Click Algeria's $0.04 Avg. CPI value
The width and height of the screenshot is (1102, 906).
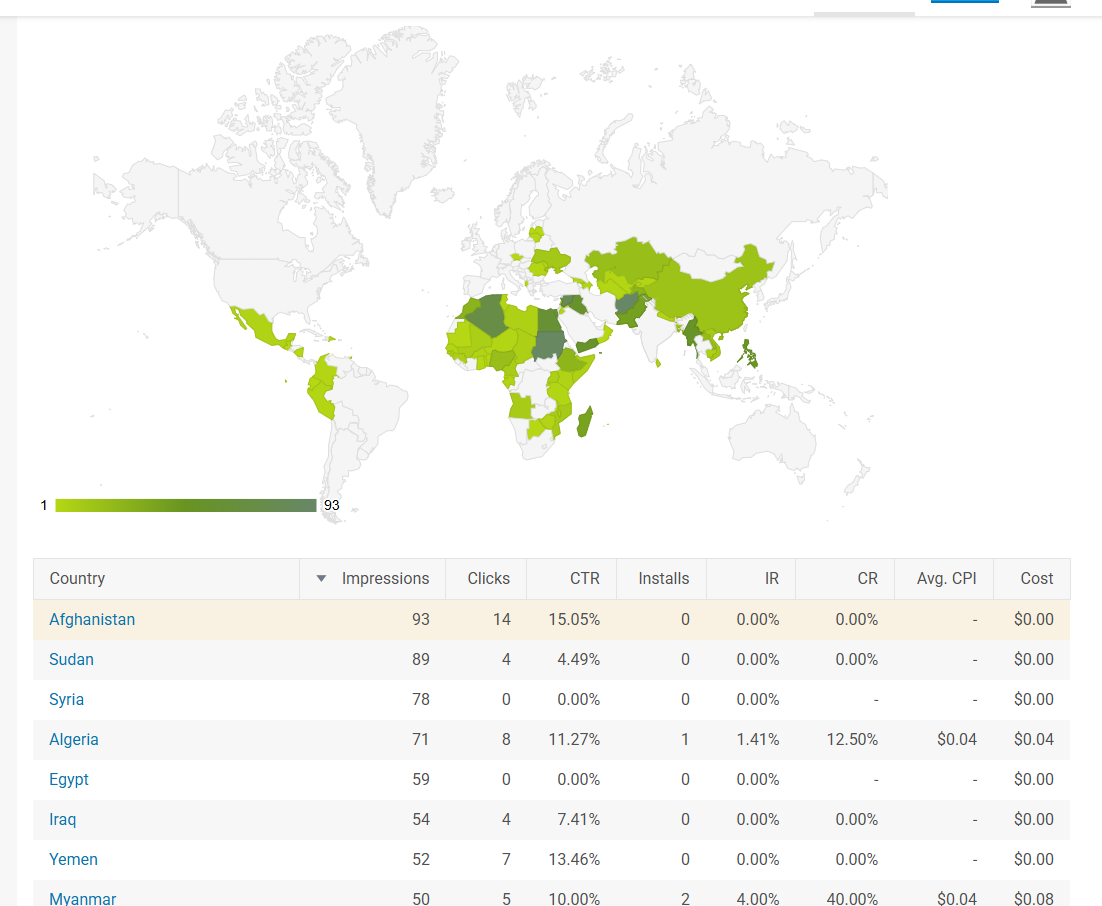pos(957,739)
